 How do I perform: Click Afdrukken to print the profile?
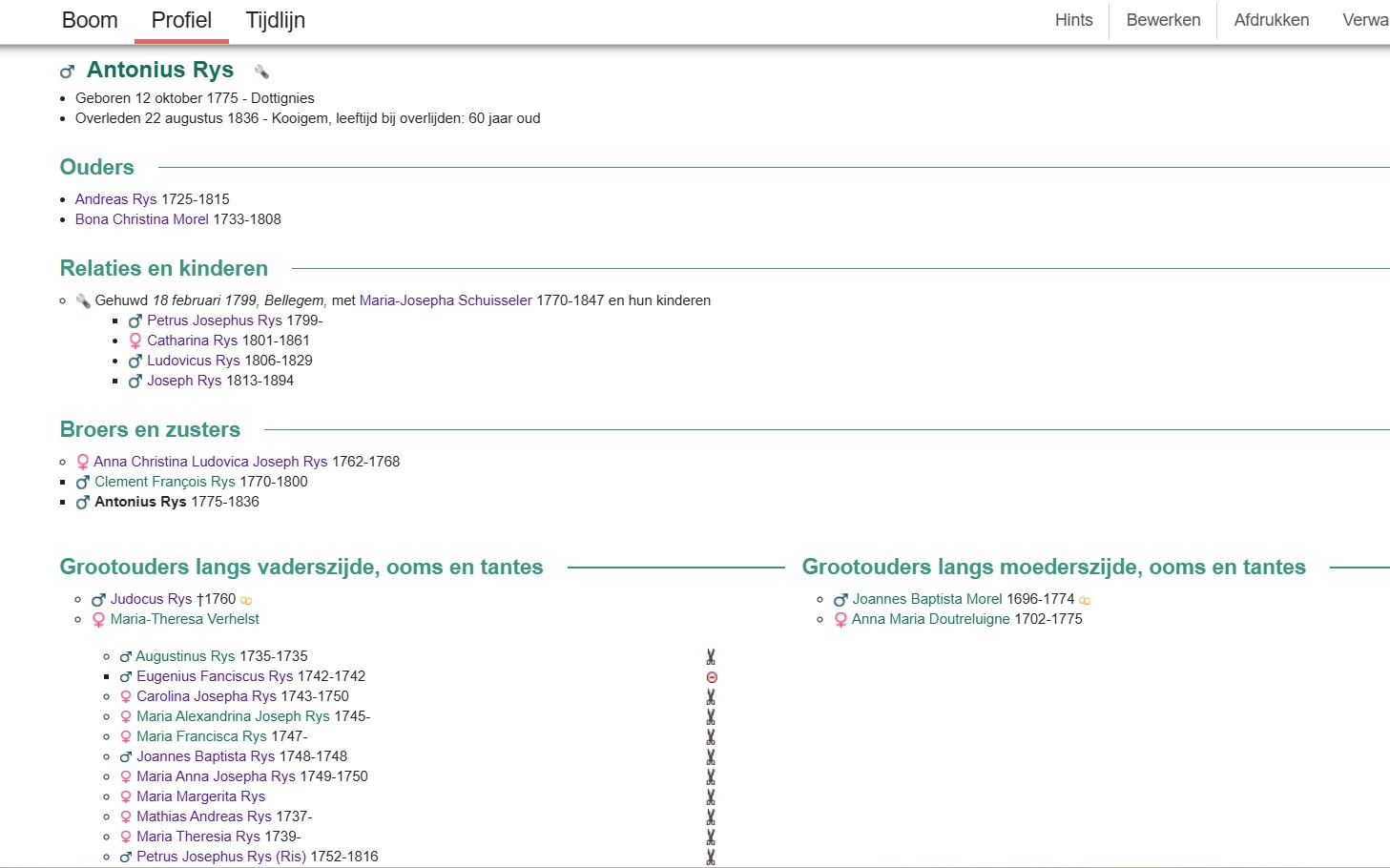(x=1271, y=20)
